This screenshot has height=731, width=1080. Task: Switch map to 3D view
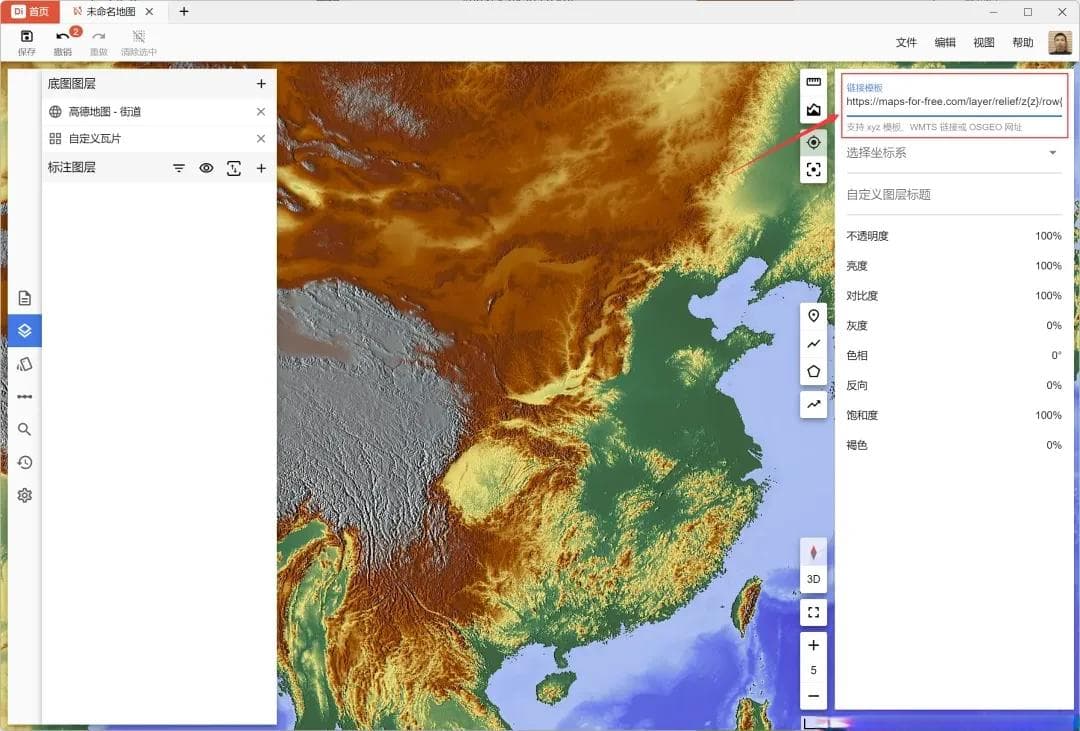(x=813, y=579)
